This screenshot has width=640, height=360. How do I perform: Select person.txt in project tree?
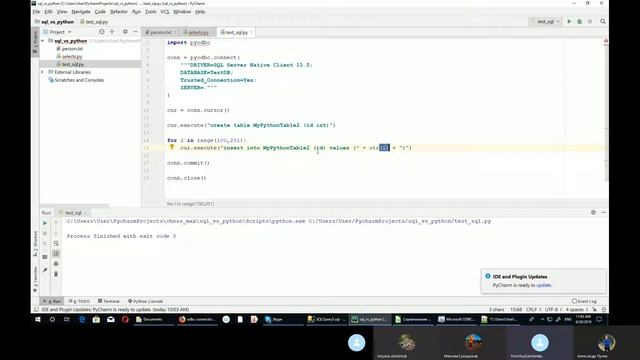point(72,49)
